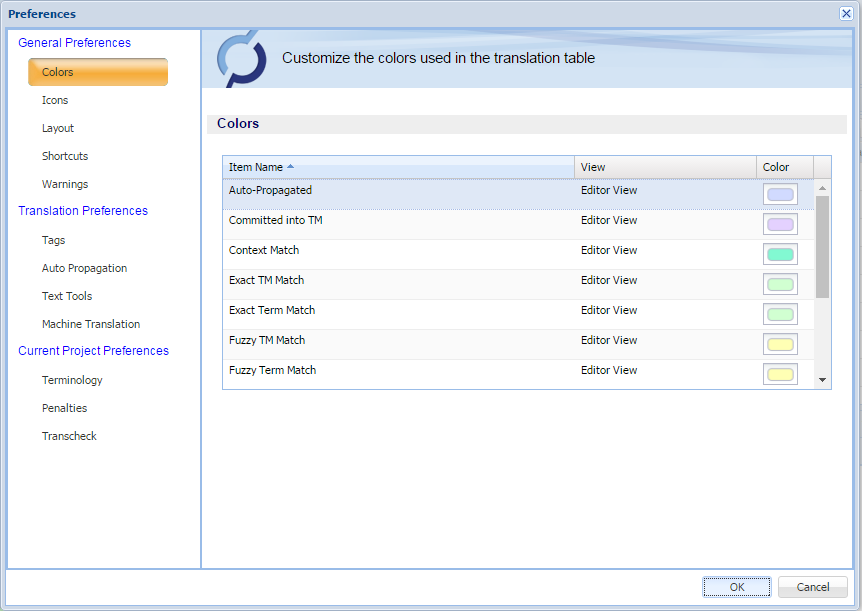Viewport: 862px width, 611px height.
Task: Click the Cancel button
Action: 812,587
